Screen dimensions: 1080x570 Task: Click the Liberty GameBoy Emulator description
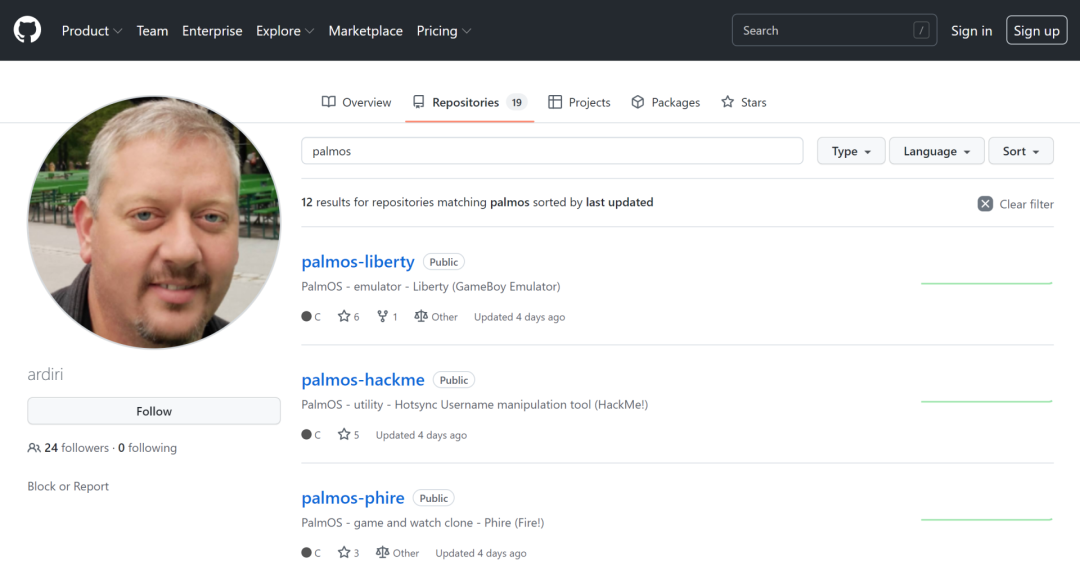[x=430, y=286]
